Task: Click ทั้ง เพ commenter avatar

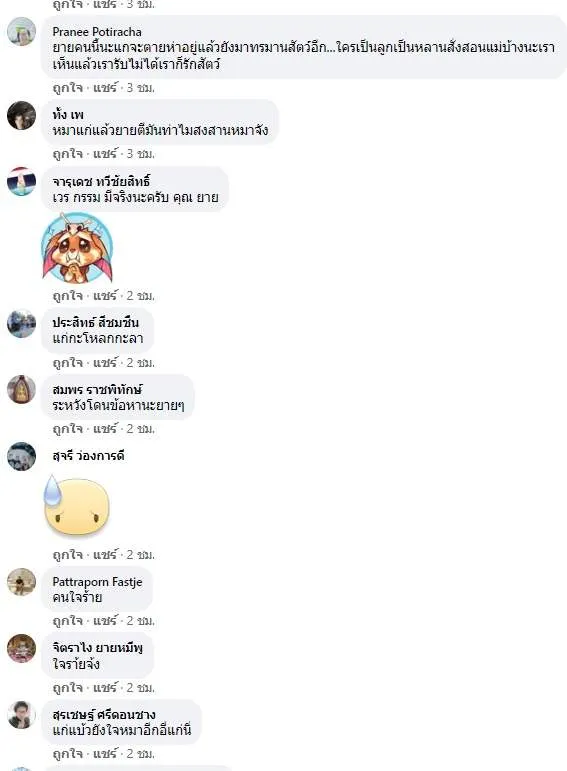Action: [x=21, y=116]
